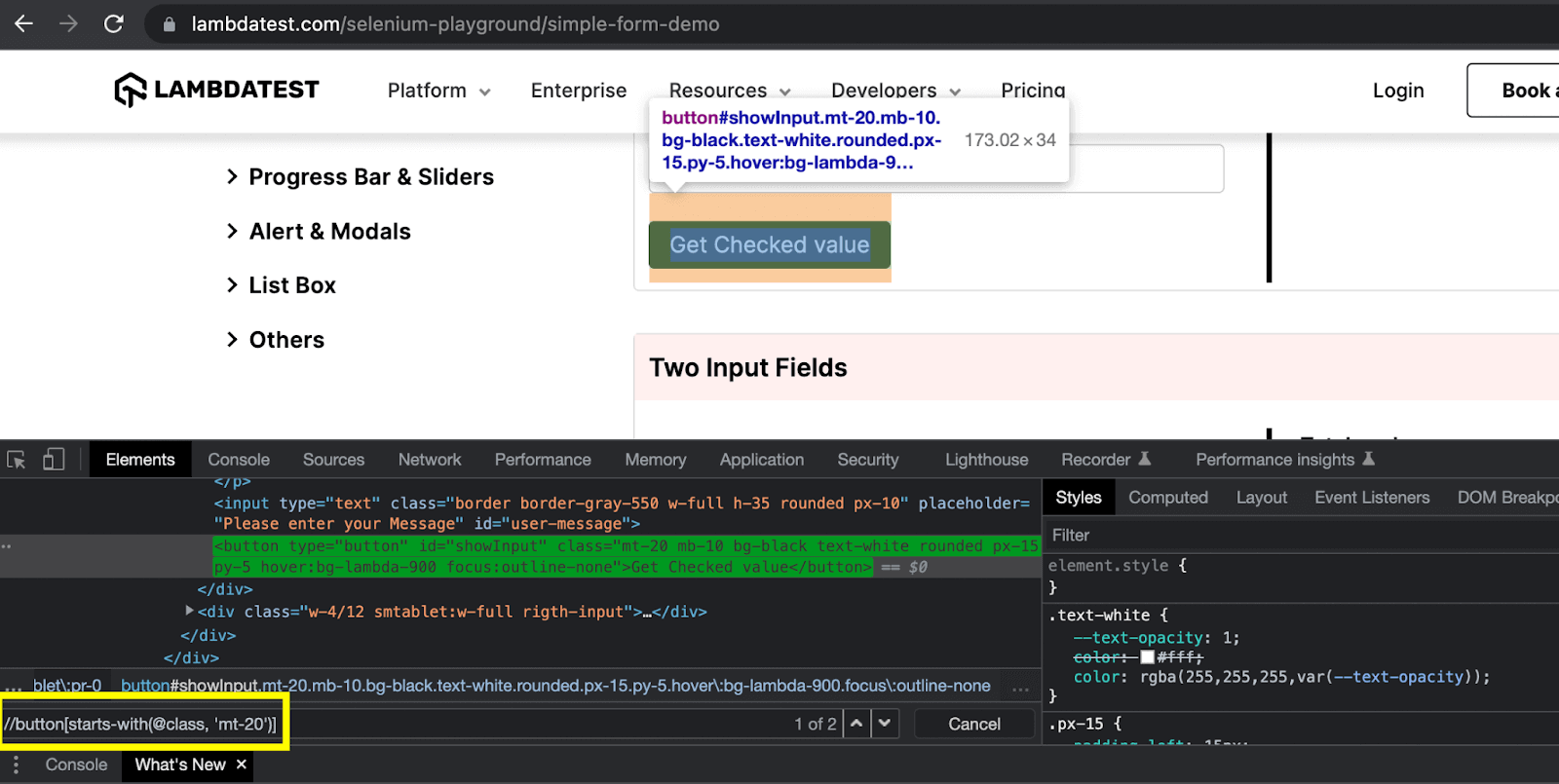Click the LambdaTest logo
The height and width of the screenshot is (784, 1559).
(216, 90)
